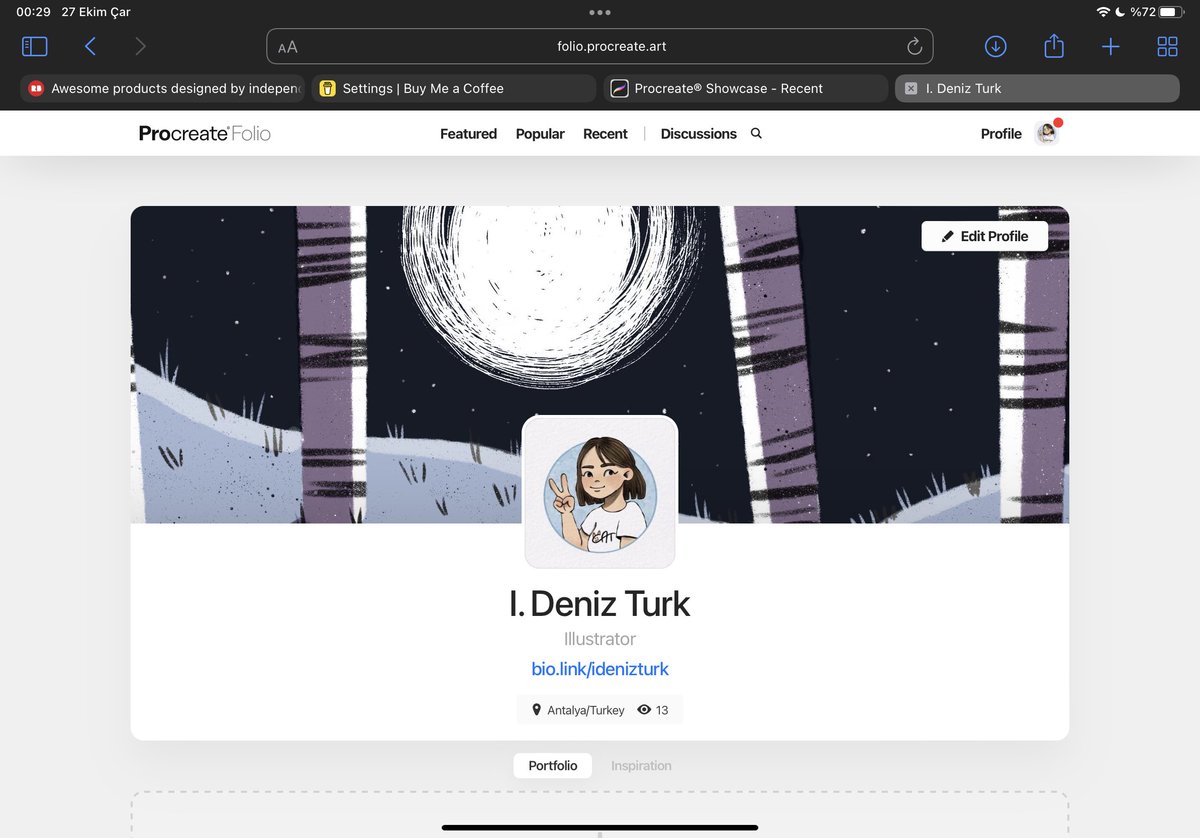The height and width of the screenshot is (838, 1200).
Task: Click the eye icon showing 13 views
Action: tap(643, 709)
